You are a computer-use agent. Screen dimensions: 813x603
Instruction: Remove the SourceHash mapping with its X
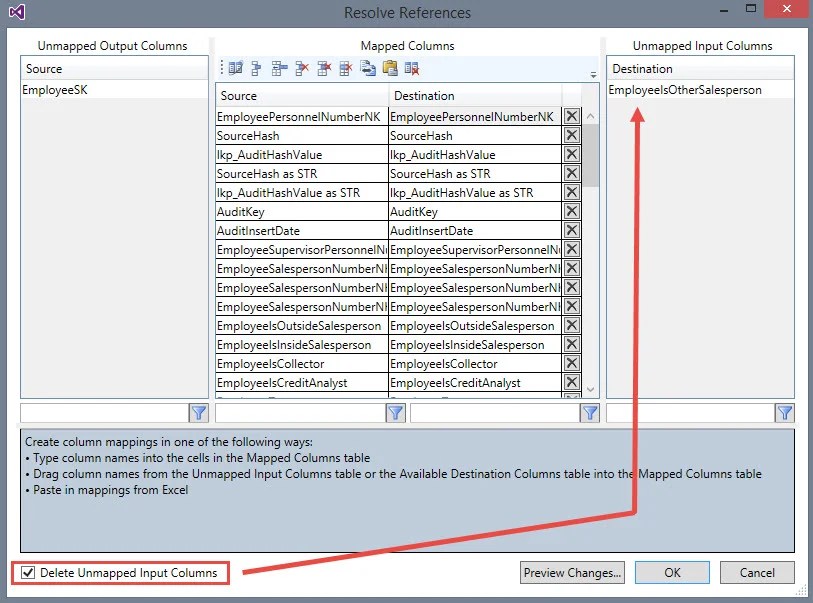(571, 135)
